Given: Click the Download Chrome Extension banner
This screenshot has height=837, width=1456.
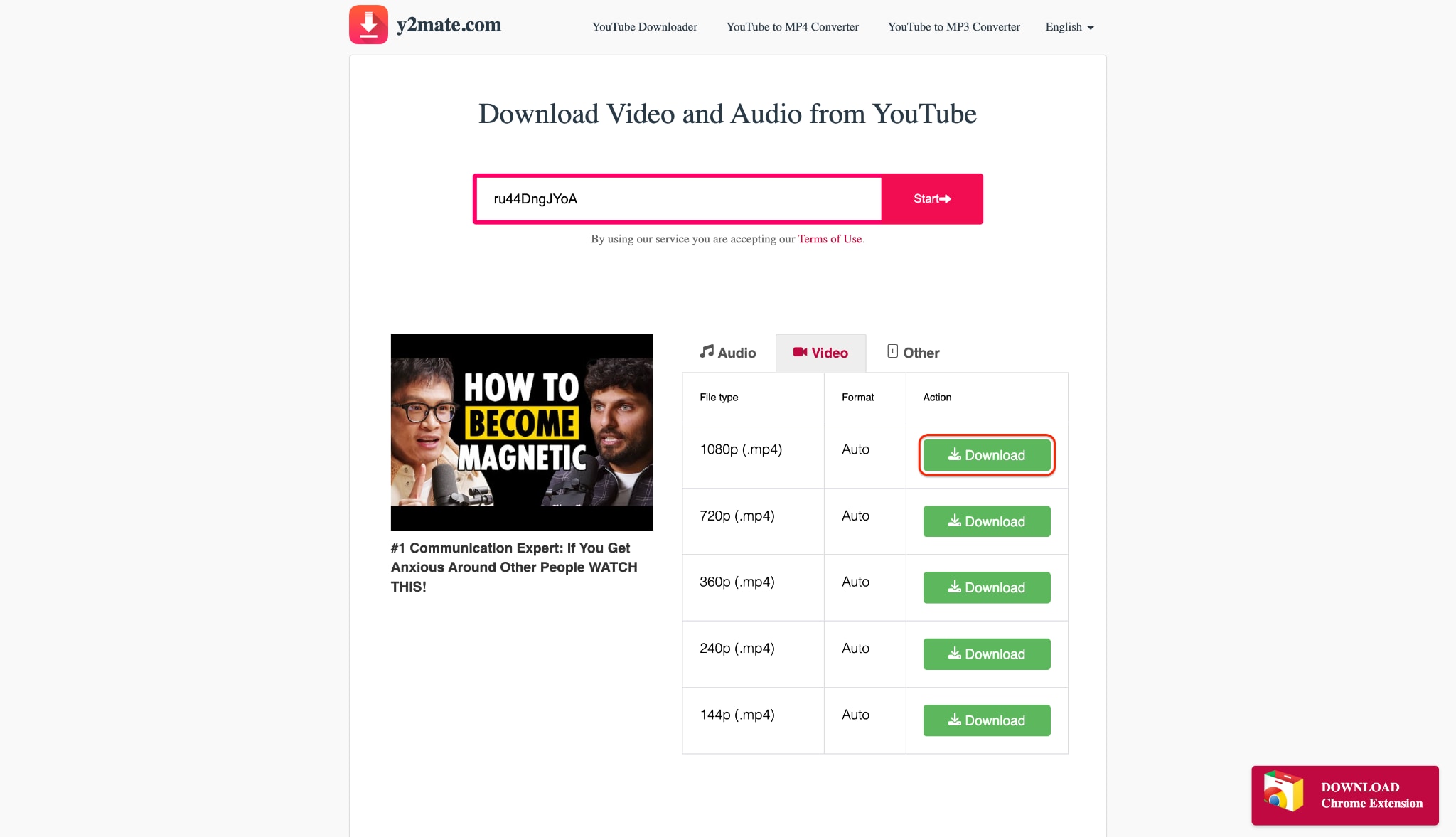Looking at the screenshot, I should tap(1345, 795).
